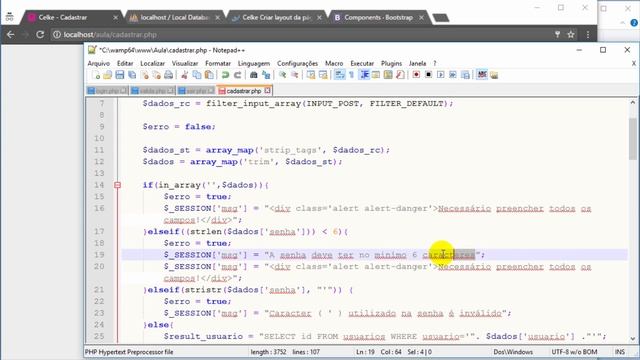Play back the recorded macro

click(440, 75)
